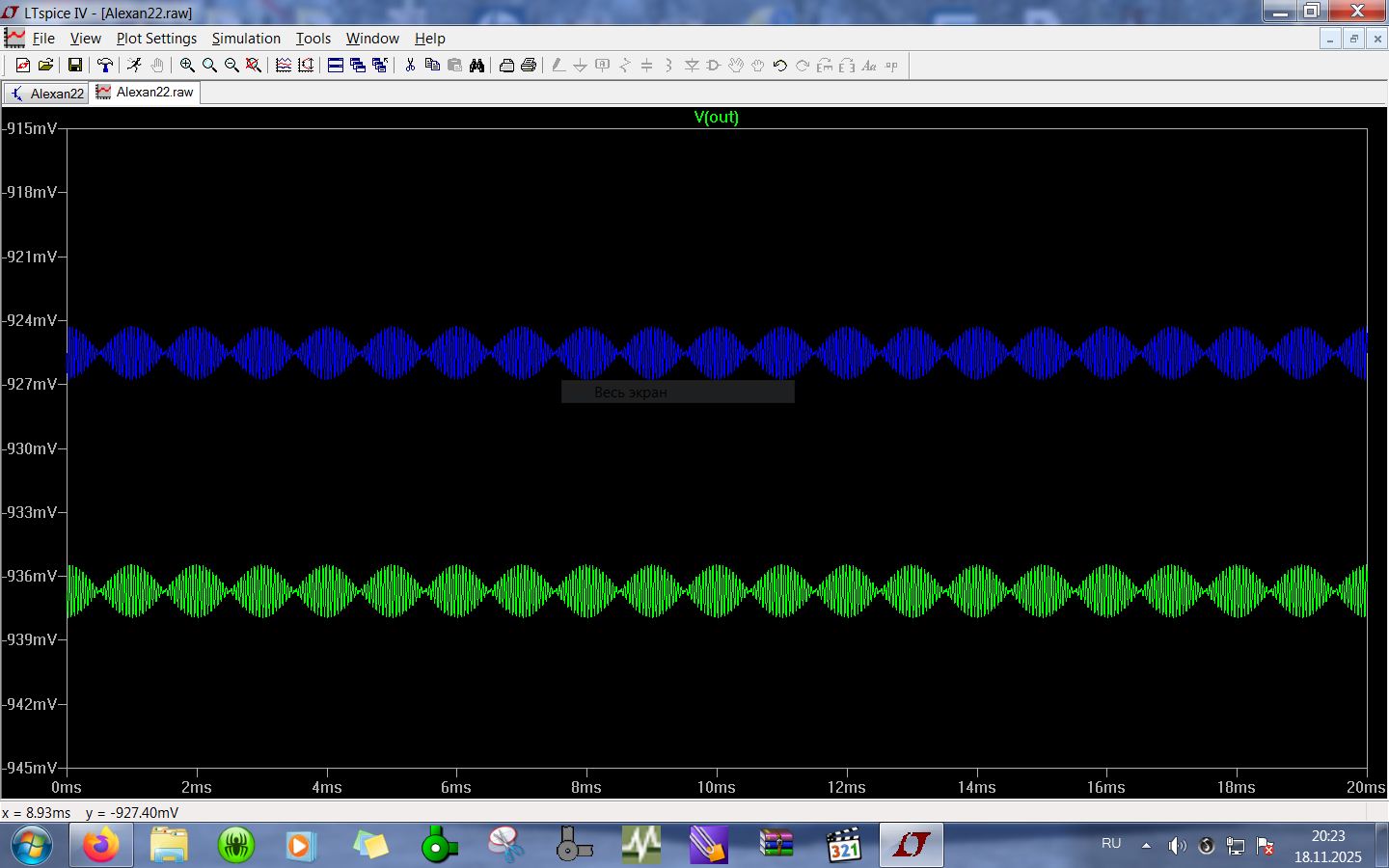Click the Print Setup icon
Viewport: 1389px width, 868px height.
[506, 66]
